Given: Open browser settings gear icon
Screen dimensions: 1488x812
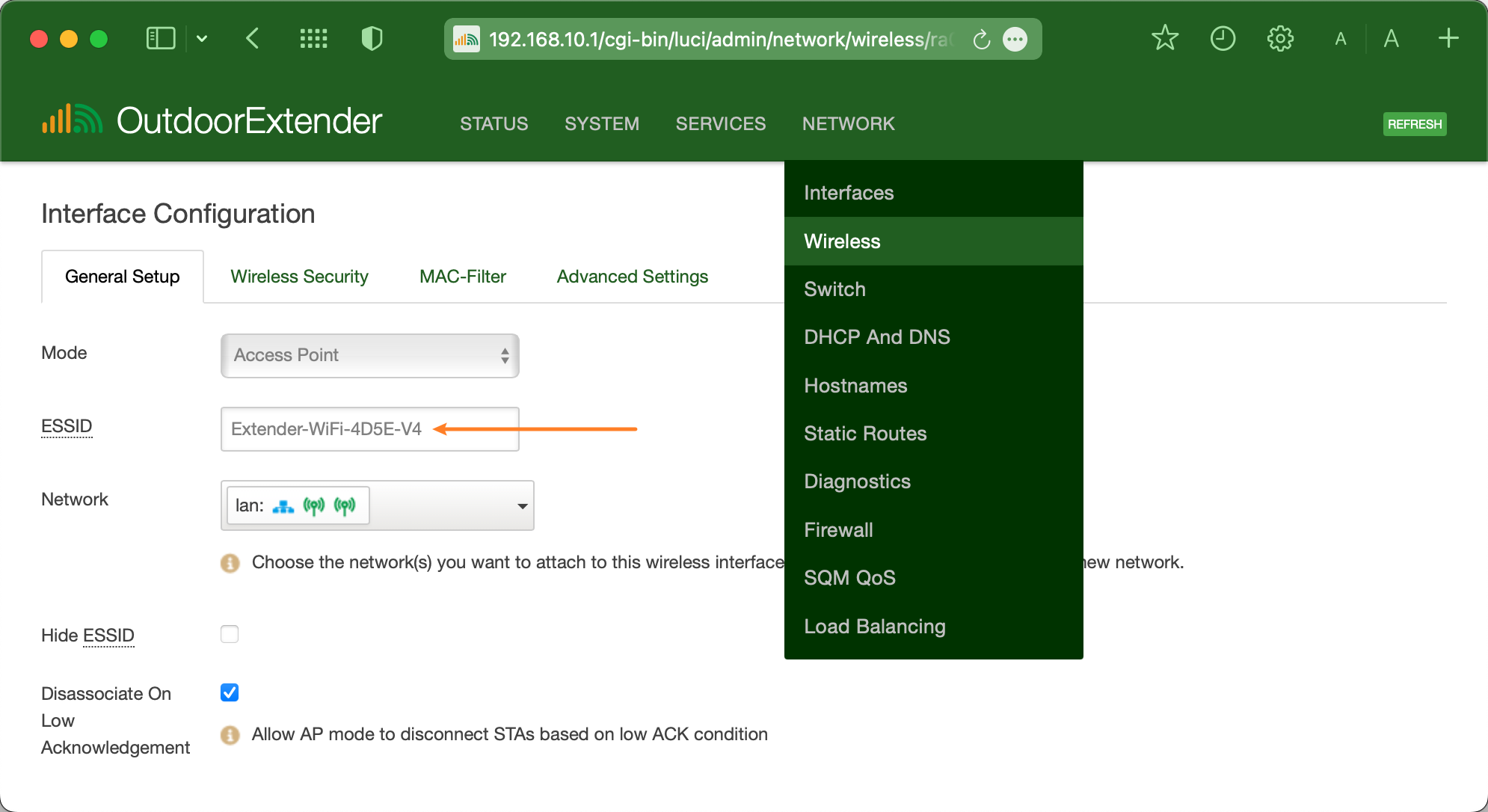Looking at the screenshot, I should click(x=1280, y=38).
